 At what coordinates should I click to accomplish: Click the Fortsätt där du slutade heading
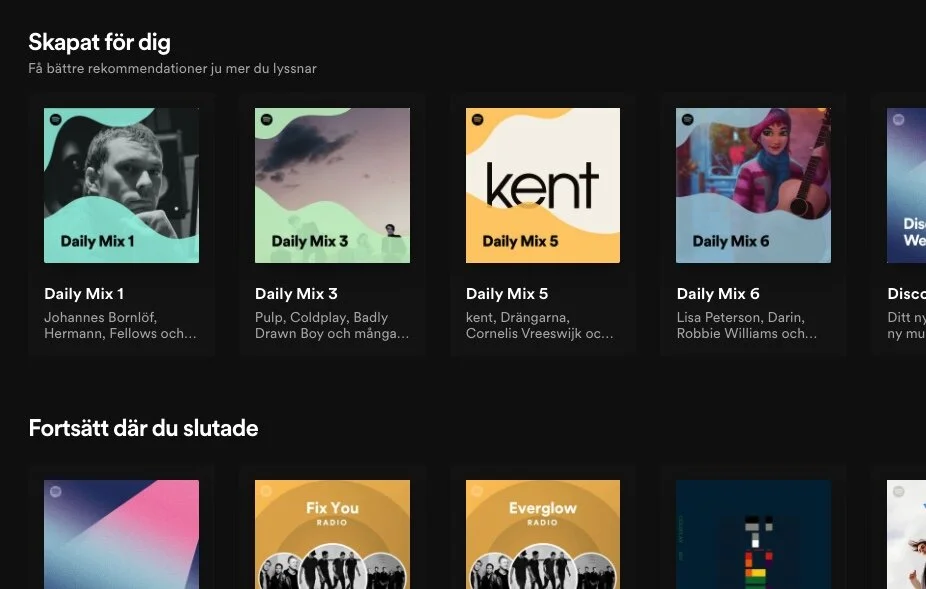coord(143,428)
